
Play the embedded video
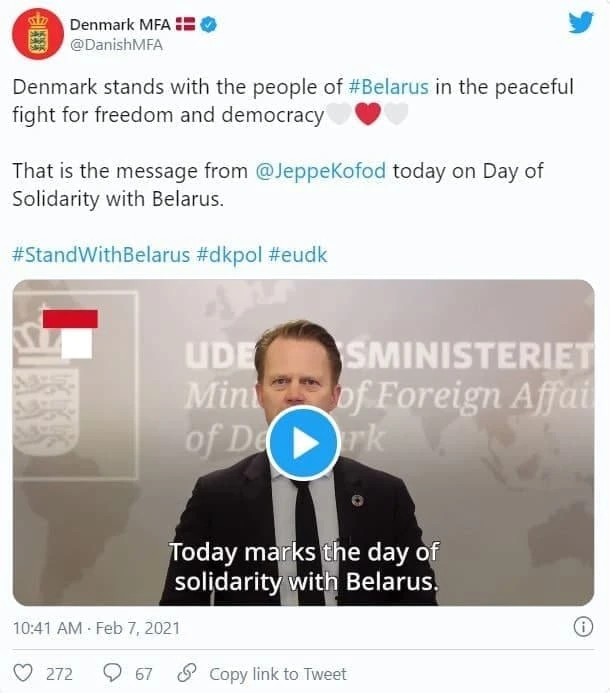point(303,443)
